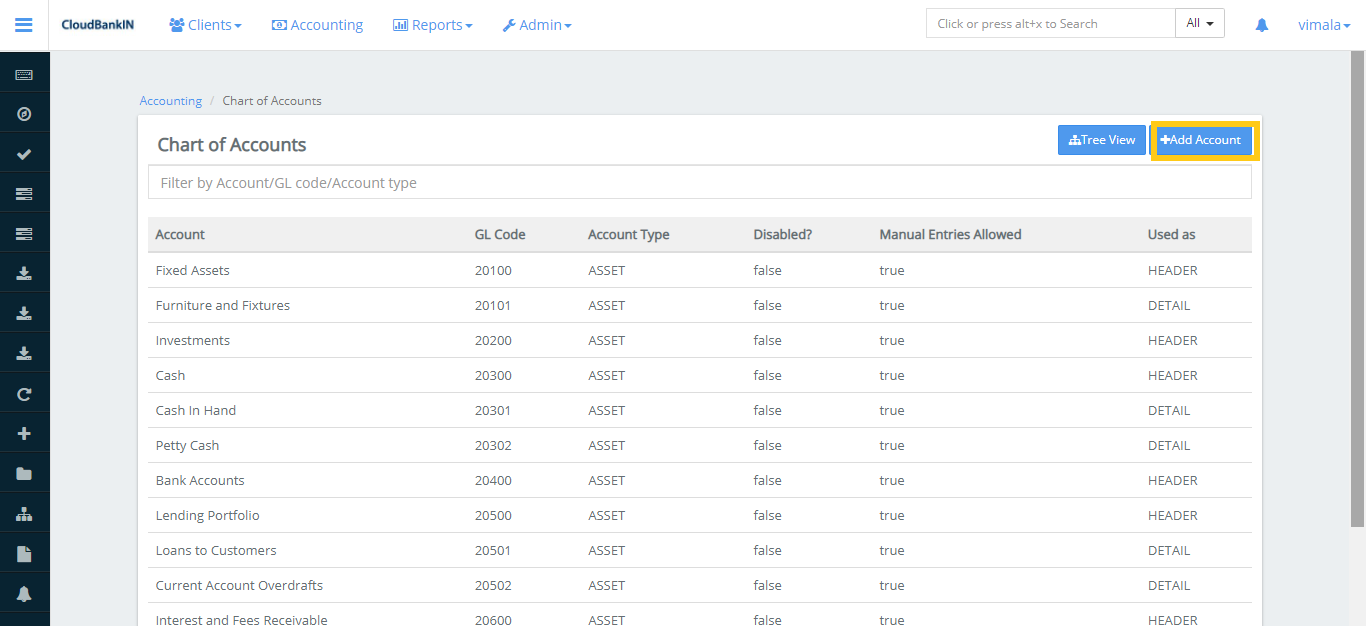
Task: Click the checkmark approvals icon in sidebar
Action: coord(24,152)
